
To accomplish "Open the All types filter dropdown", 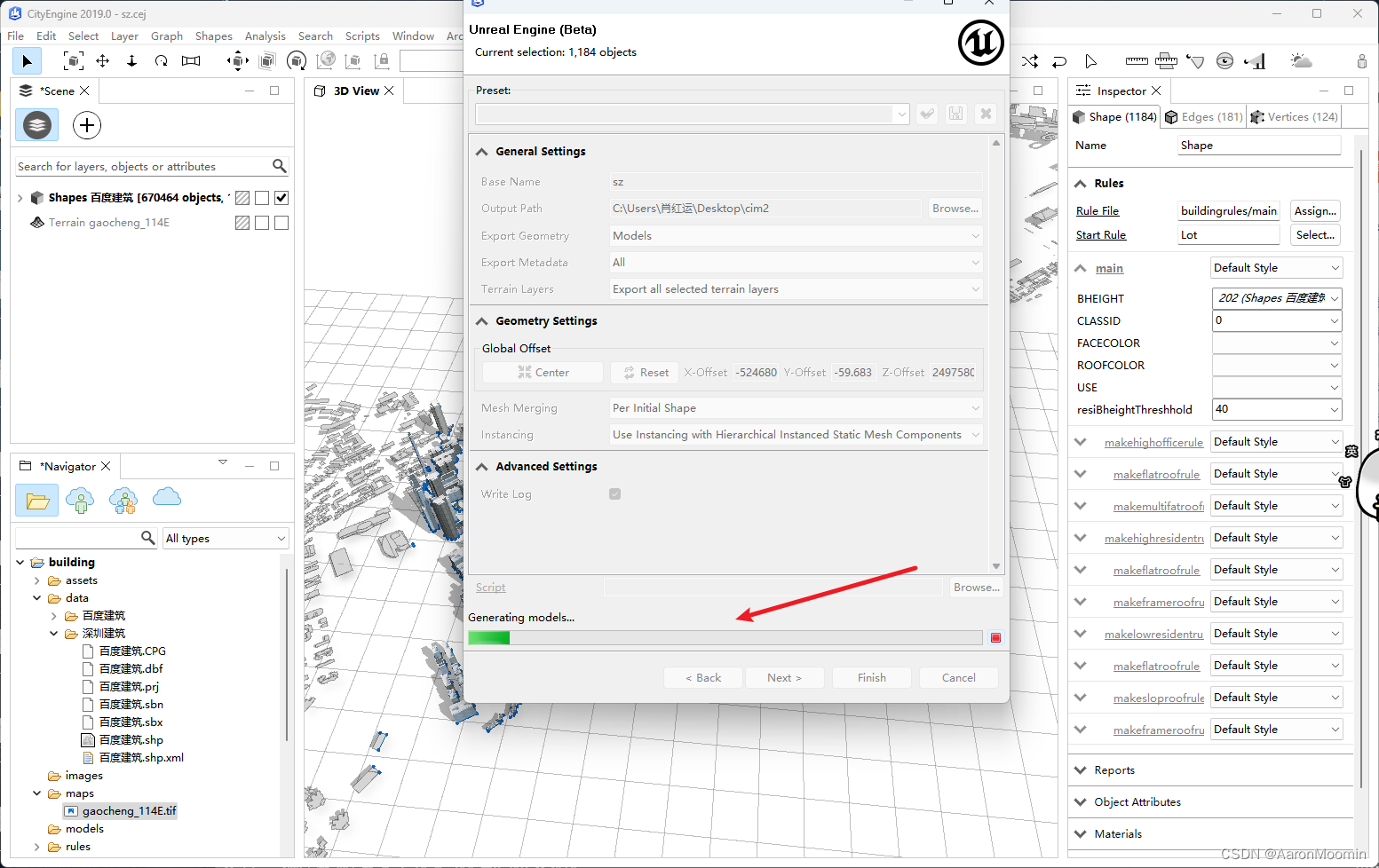I will pos(226,538).
